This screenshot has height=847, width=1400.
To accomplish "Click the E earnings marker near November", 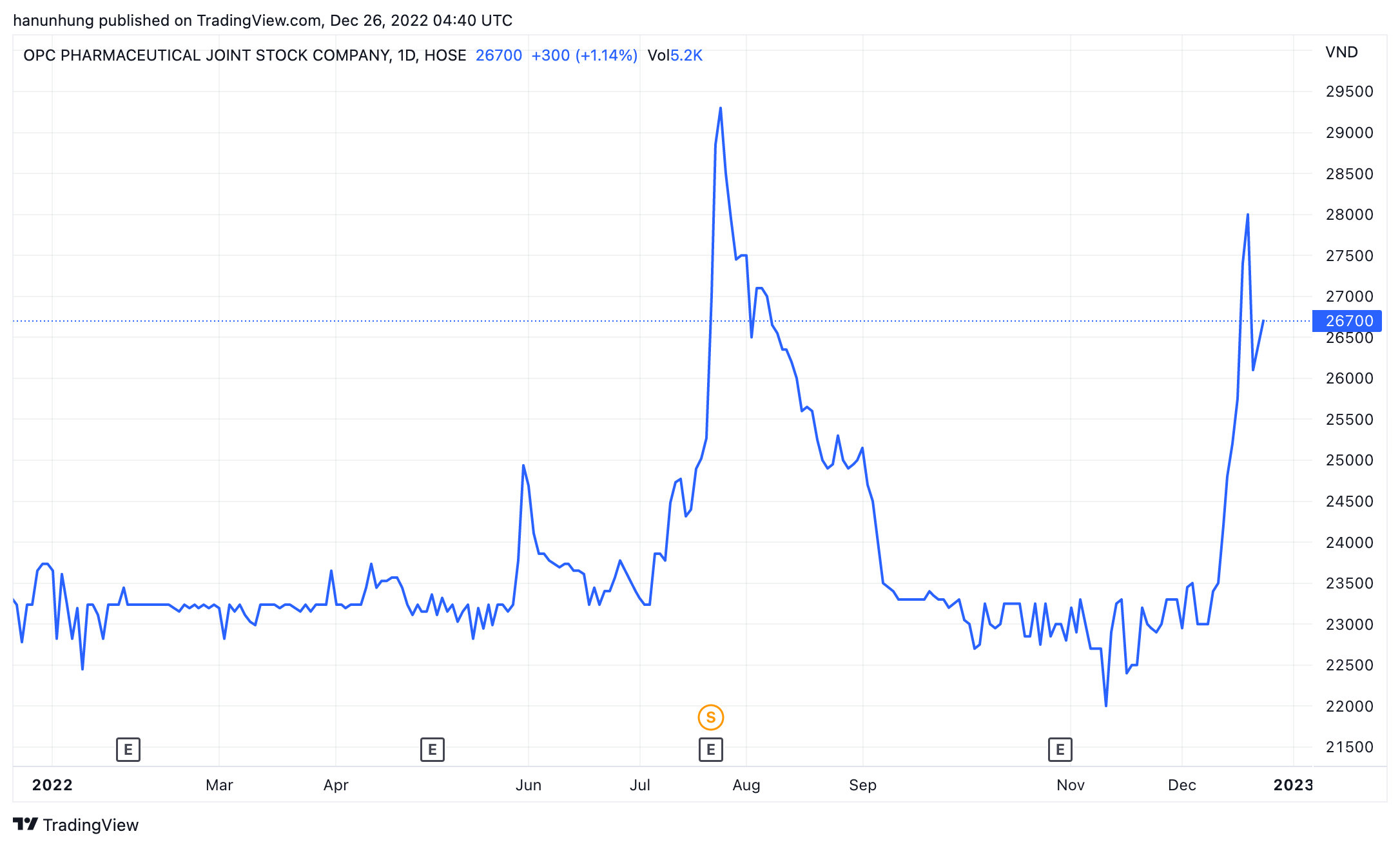I will (1059, 750).
